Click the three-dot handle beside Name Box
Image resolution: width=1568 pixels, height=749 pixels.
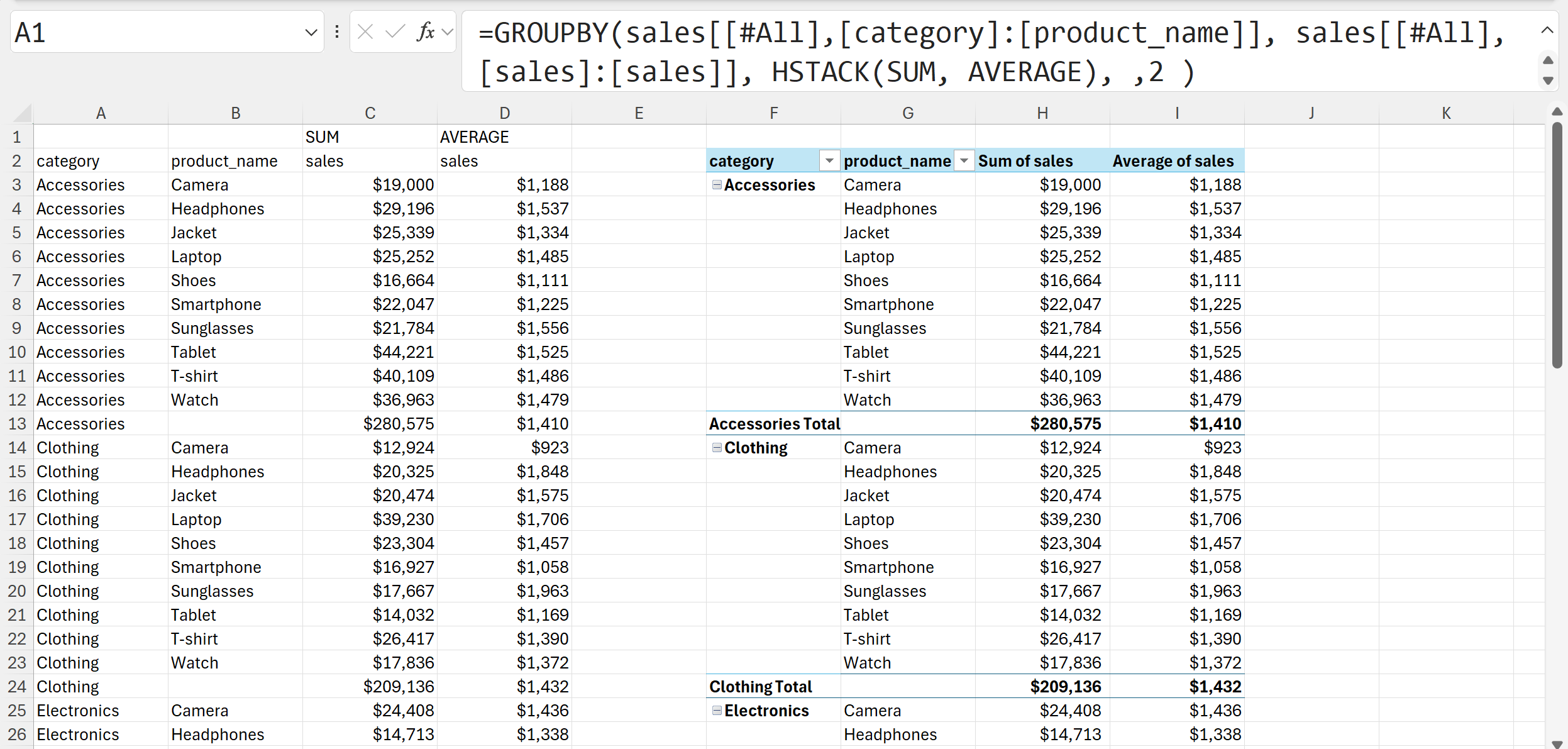click(337, 31)
